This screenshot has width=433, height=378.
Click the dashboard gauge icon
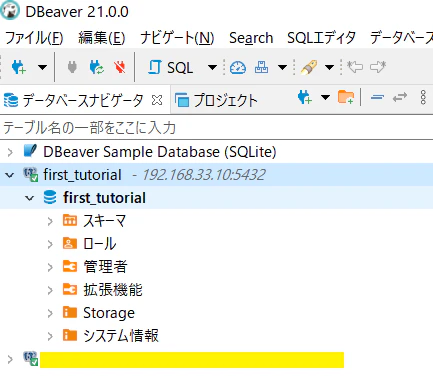pos(238,68)
